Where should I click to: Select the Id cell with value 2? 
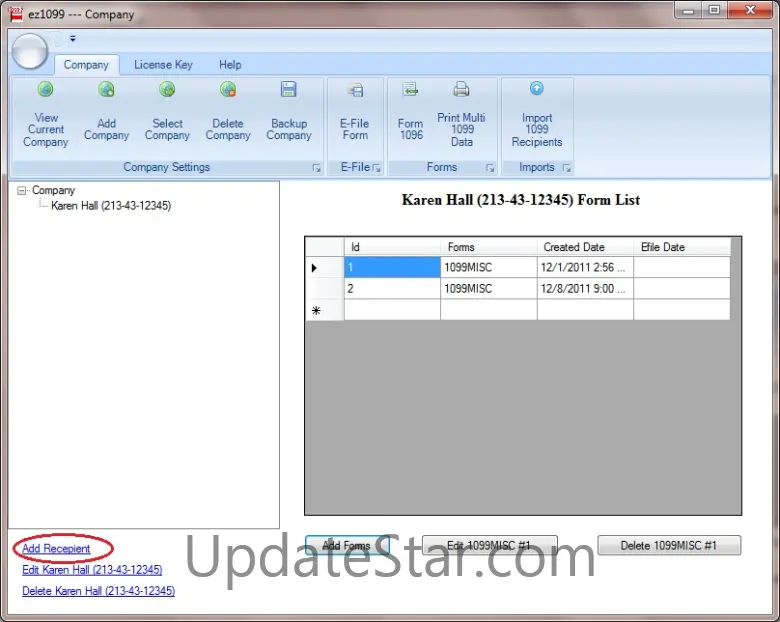click(x=392, y=289)
